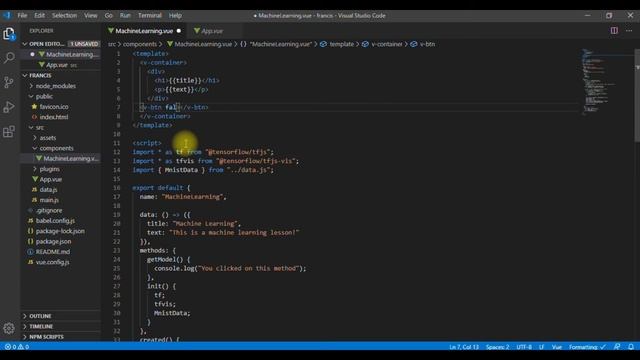Viewport: 640px width, 360px height.
Task: Open the Terminal menu
Action: click(149, 16)
